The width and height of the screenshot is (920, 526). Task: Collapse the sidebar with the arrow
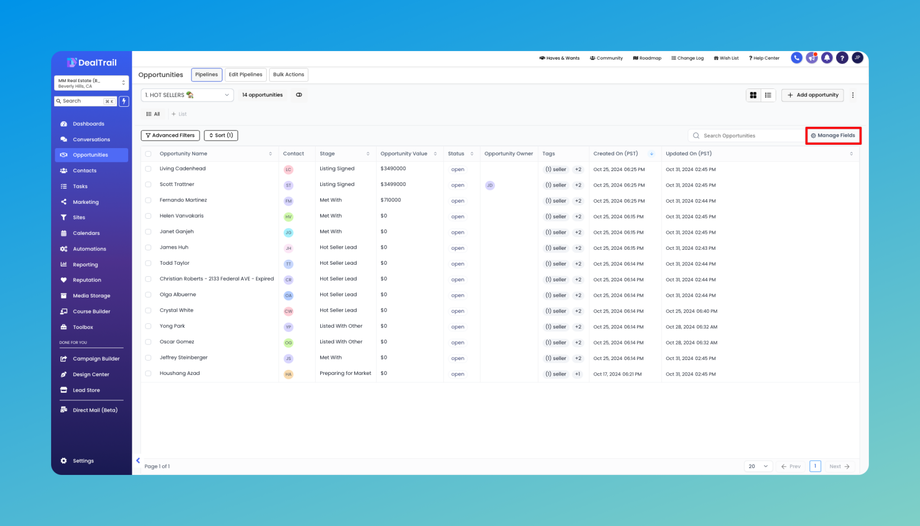[138, 461]
